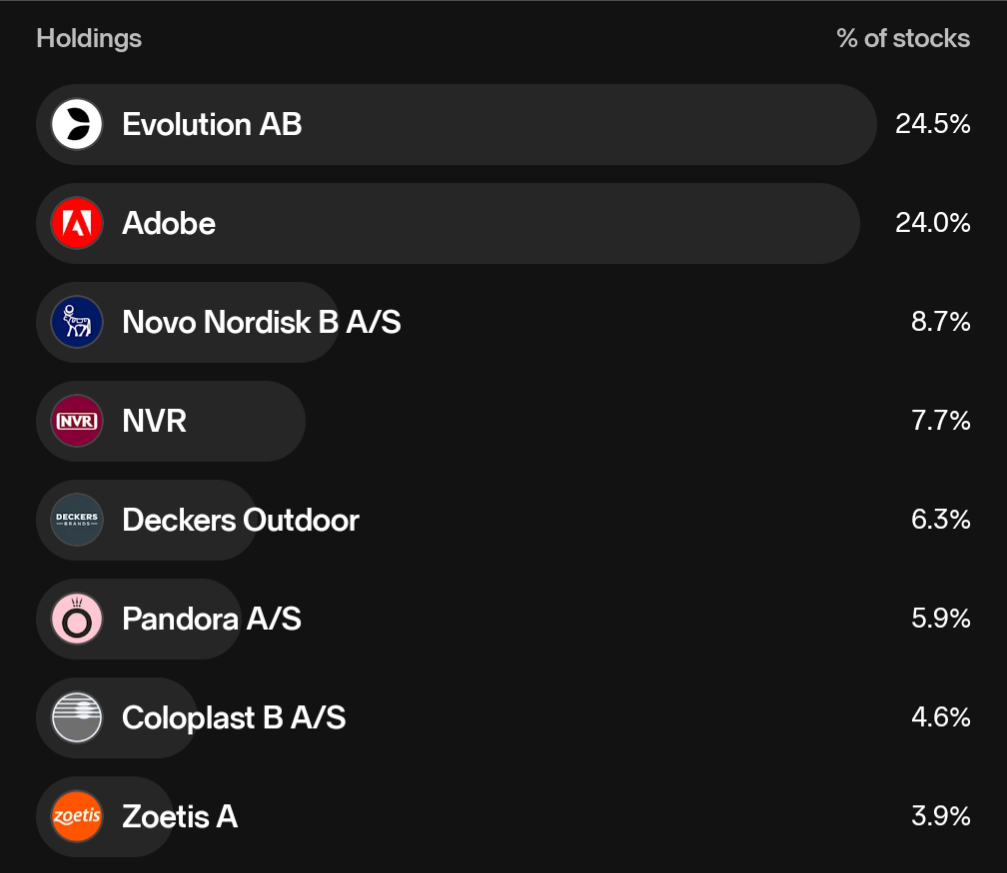This screenshot has width=1007, height=873.
Task: Open the Coloplast B A/S holding
Action: click(x=234, y=718)
